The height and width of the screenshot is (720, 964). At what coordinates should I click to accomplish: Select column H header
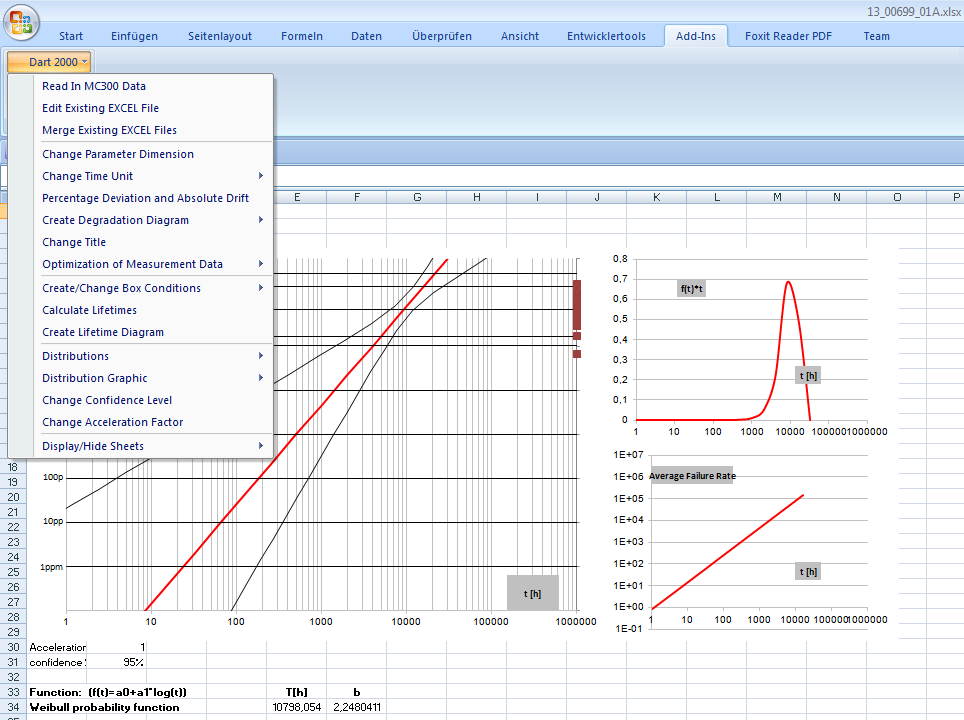[x=476, y=197]
